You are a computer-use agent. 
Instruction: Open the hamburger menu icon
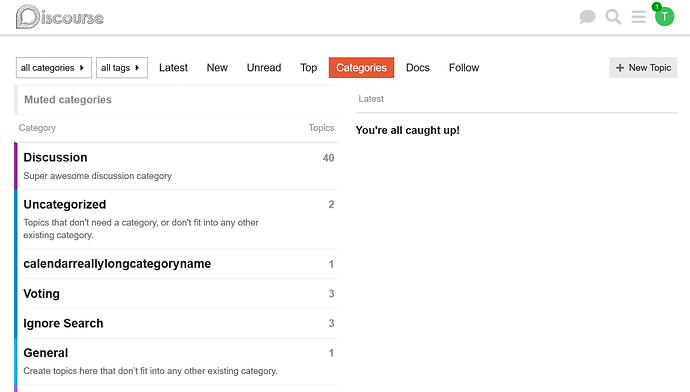[x=638, y=17]
